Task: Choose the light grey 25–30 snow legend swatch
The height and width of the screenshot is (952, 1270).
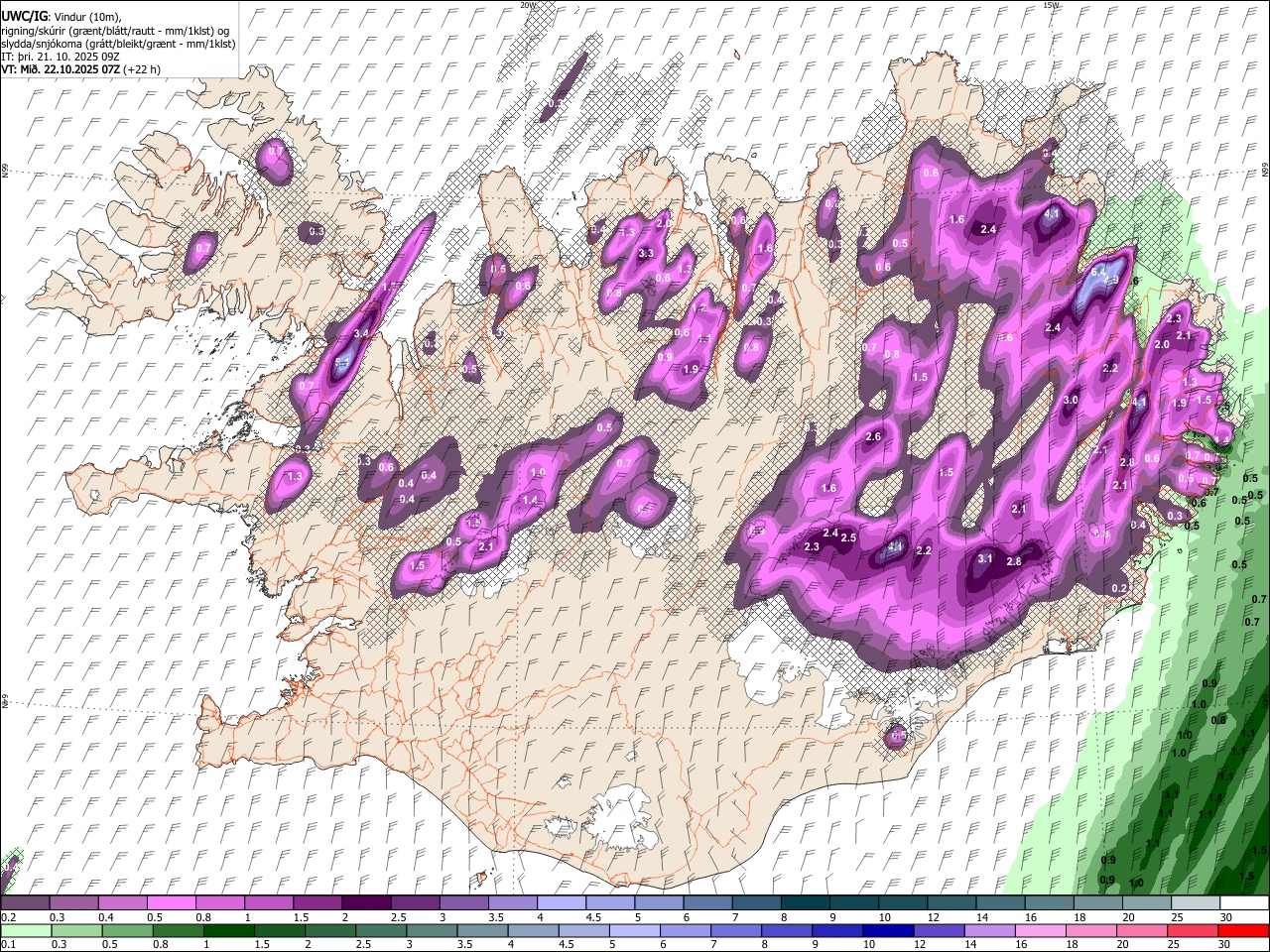Action: [x=1196, y=903]
